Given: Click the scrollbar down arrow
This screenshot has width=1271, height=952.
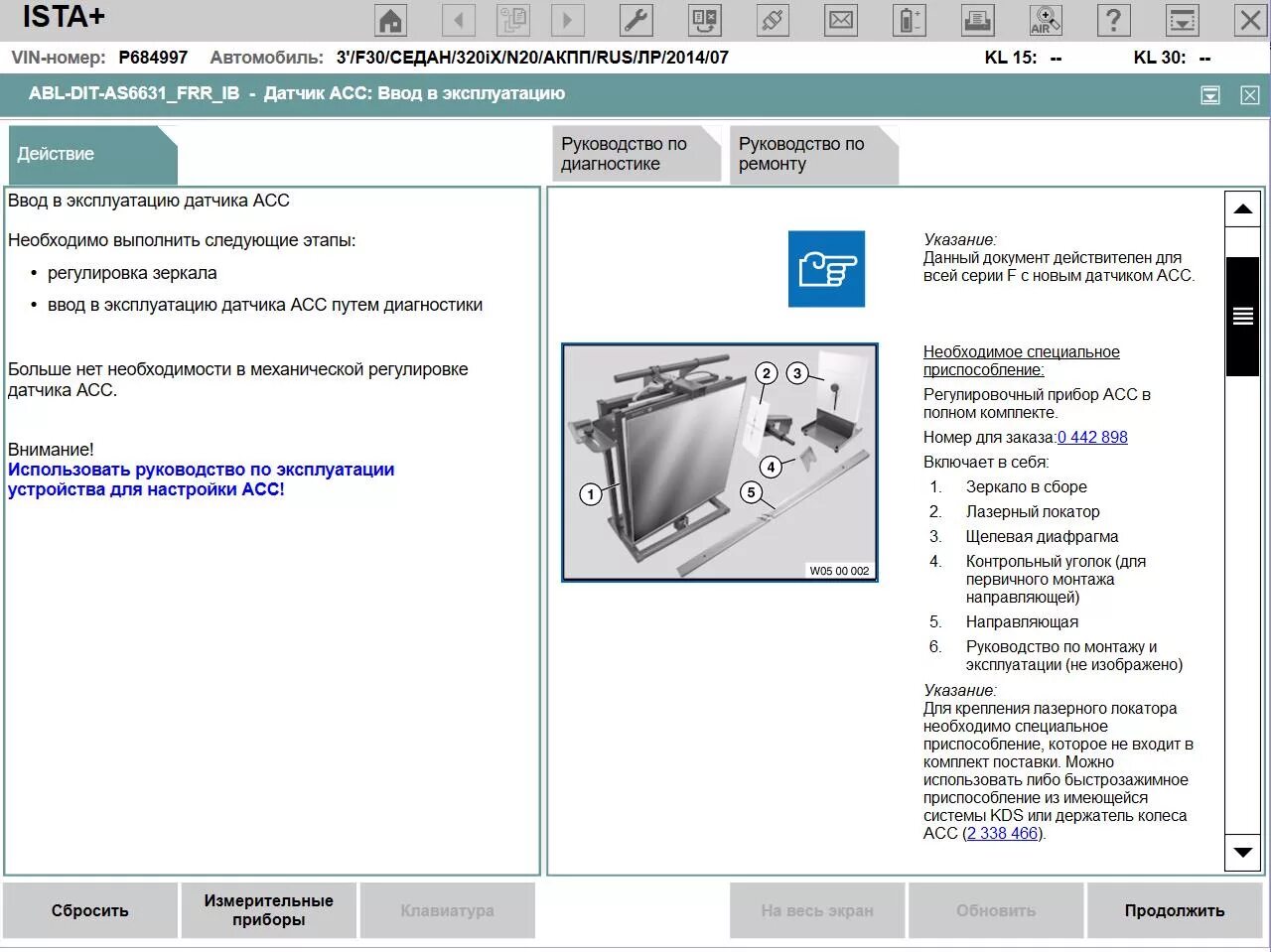Looking at the screenshot, I should tap(1242, 852).
